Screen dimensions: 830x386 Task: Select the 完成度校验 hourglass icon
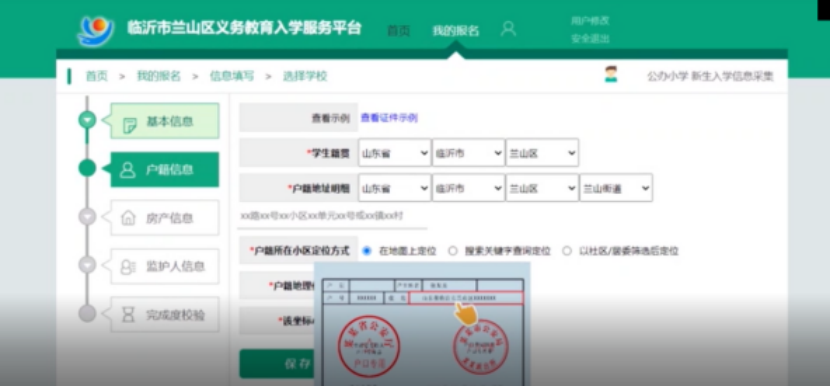[x=128, y=315]
